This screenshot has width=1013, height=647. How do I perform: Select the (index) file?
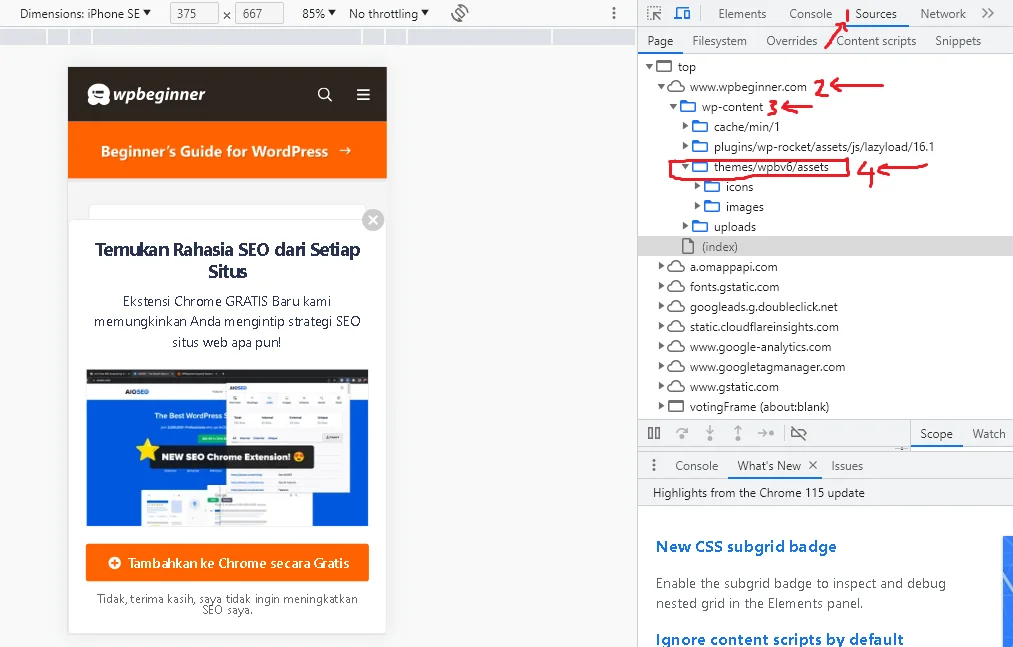[x=825, y=246]
